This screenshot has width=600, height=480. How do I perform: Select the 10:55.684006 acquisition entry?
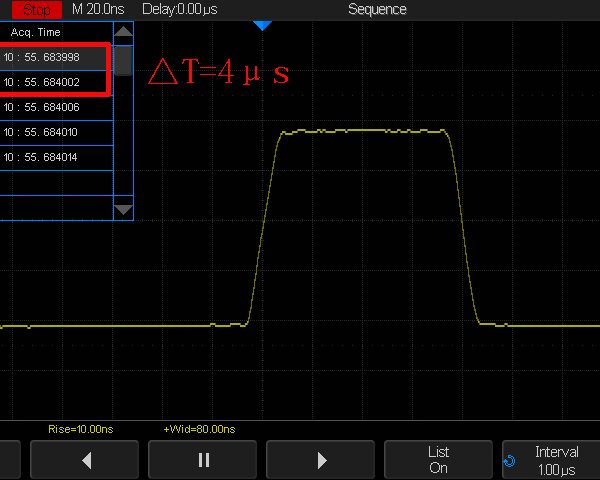click(54, 107)
